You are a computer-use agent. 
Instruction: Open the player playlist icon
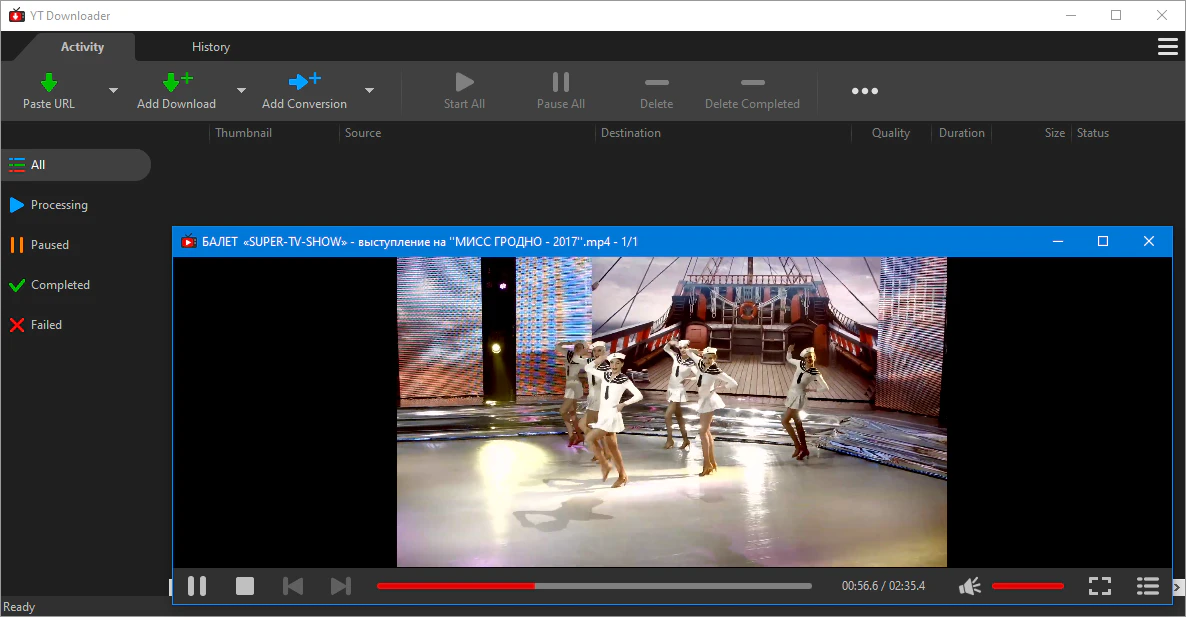1148,586
